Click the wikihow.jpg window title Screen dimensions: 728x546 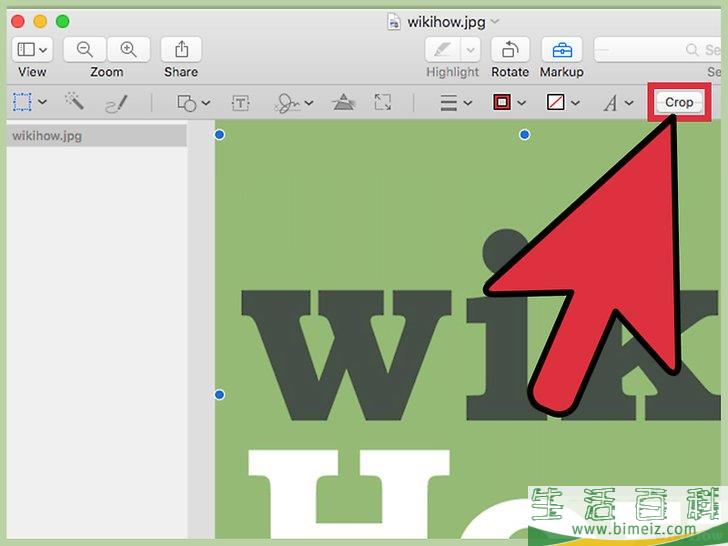(446, 22)
